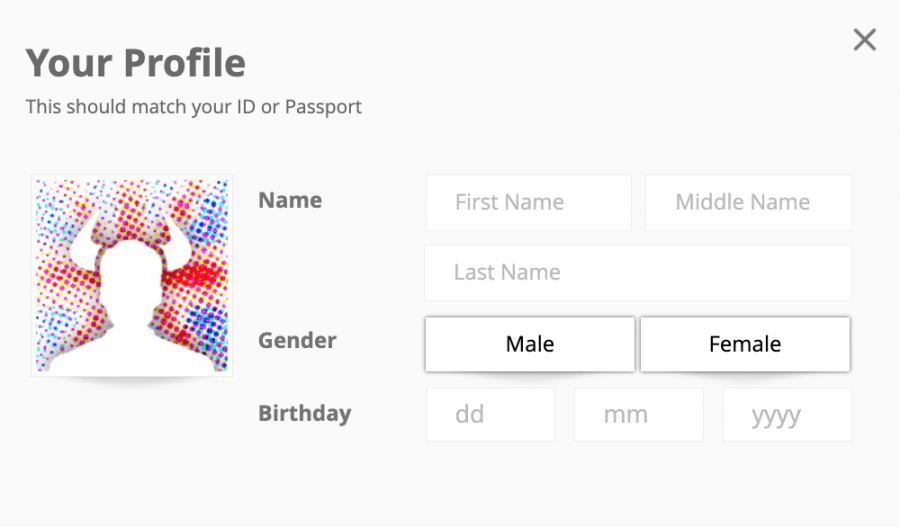This screenshot has width=900, height=527.
Task: Click the Gender label
Action: [297, 340]
